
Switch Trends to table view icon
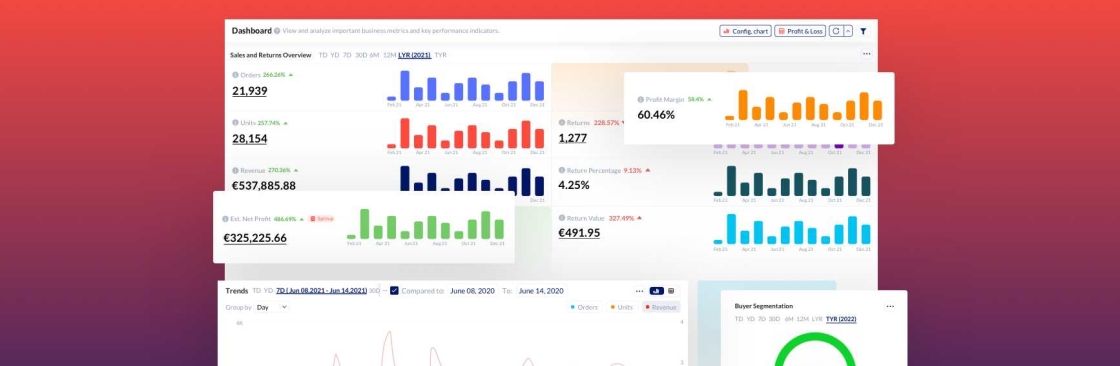(671, 291)
